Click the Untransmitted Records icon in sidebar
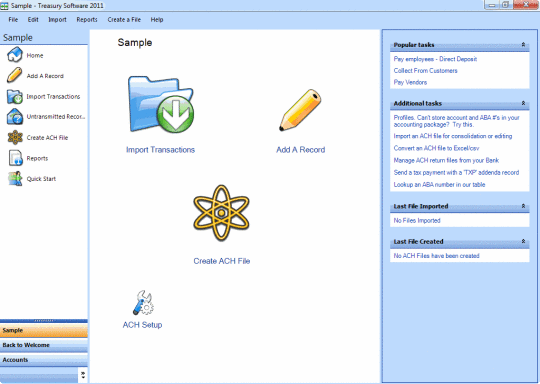This screenshot has height=384, width=540. 15,117
